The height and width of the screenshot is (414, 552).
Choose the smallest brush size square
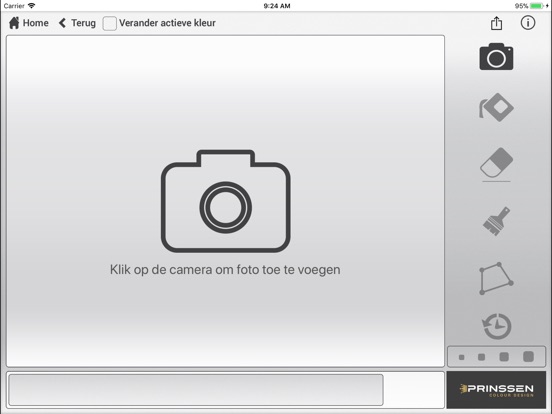462,357
